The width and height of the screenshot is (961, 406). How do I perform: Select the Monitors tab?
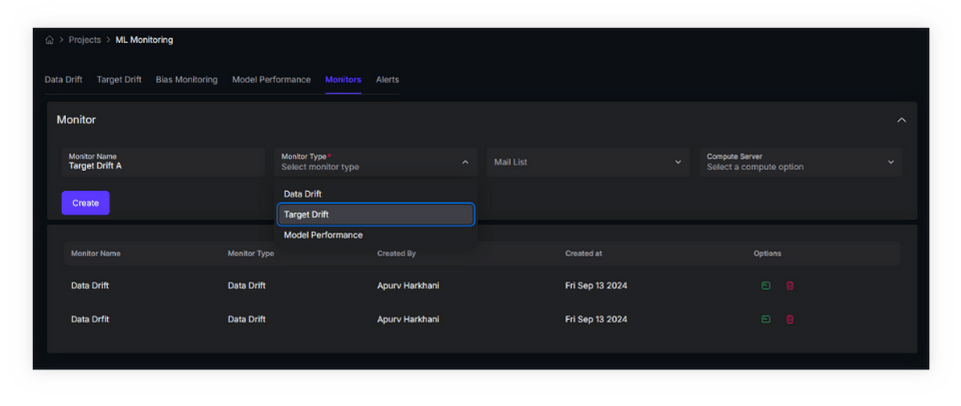tap(343, 80)
